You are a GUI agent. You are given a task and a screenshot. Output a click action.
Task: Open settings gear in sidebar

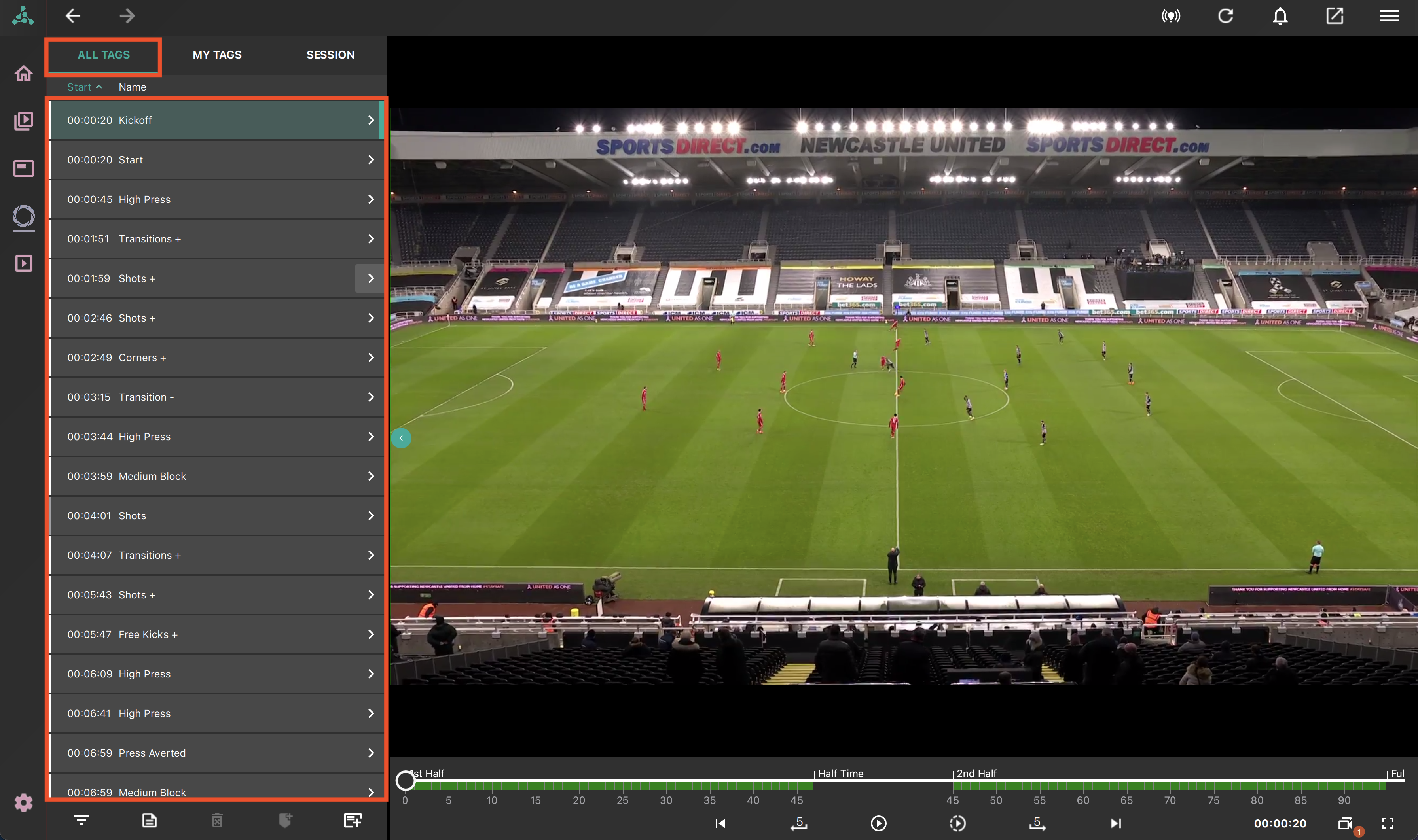(x=23, y=802)
